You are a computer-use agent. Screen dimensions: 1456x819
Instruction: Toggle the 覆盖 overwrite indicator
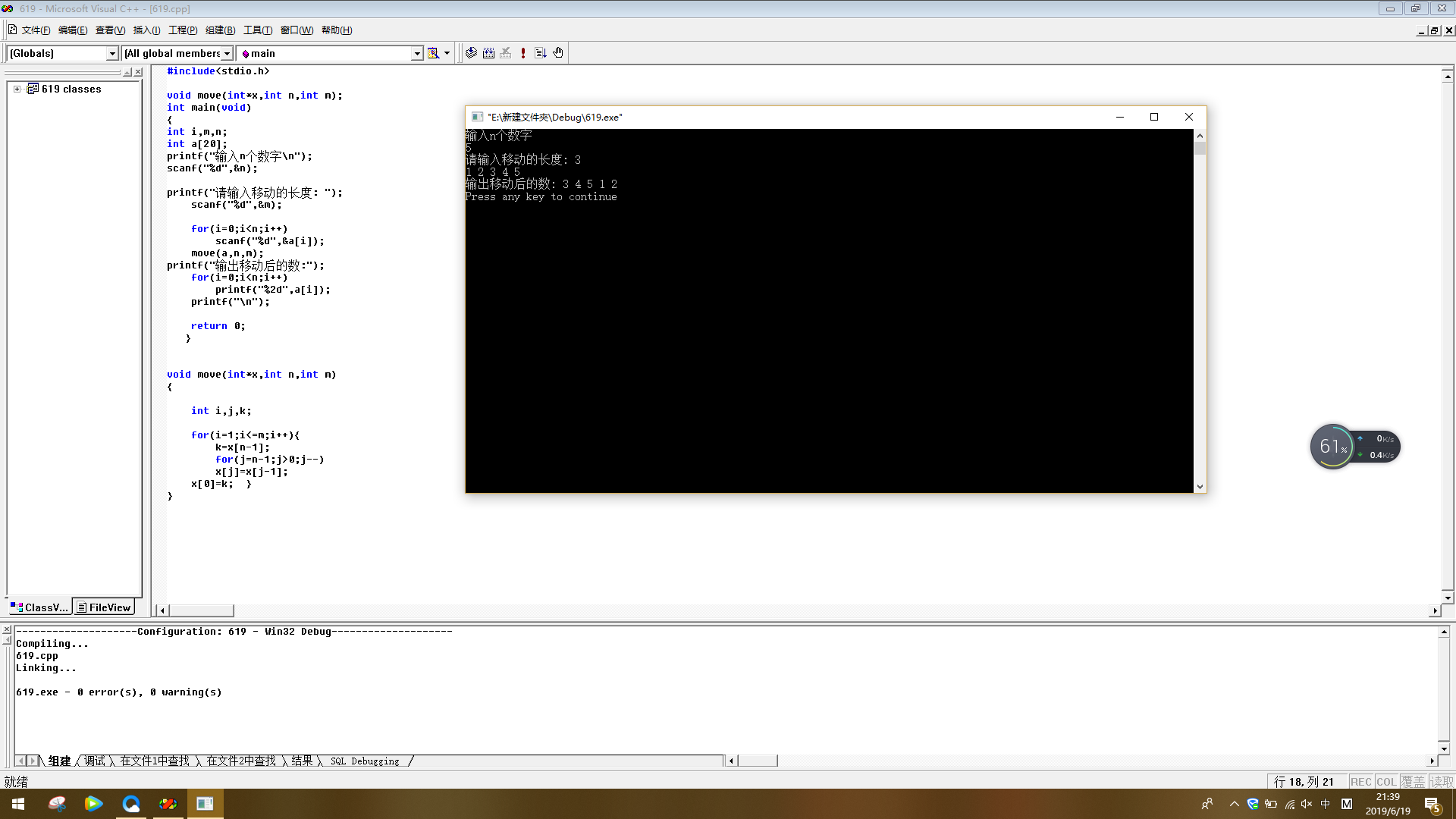pyautogui.click(x=1413, y=782)
